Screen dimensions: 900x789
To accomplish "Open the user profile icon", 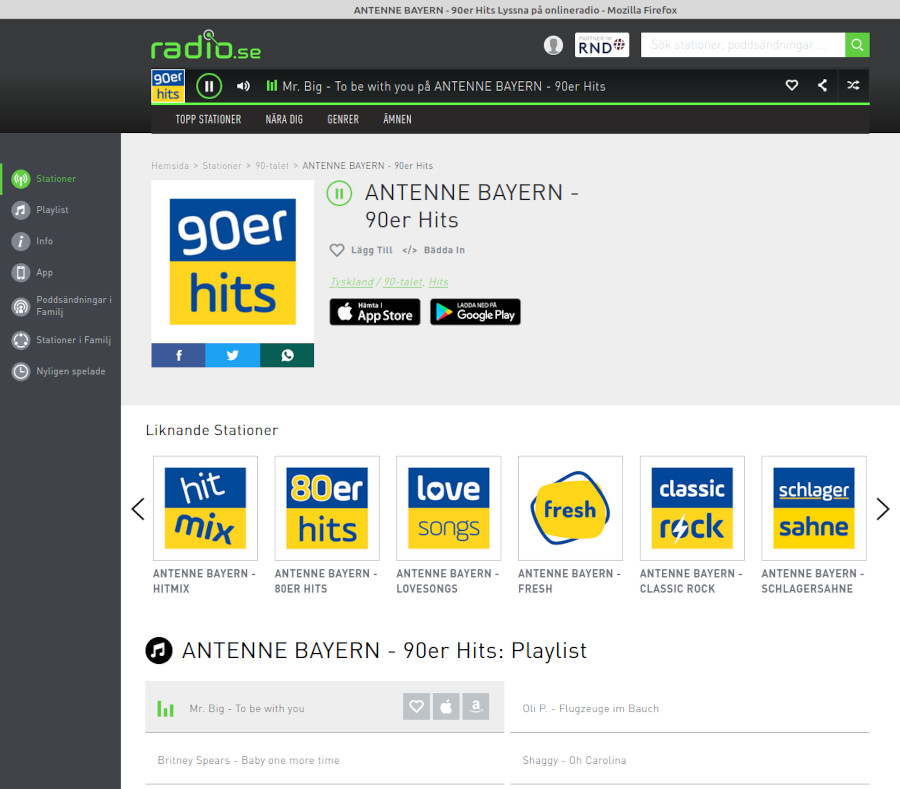I will pyautogui.click(x=553, y=45).
